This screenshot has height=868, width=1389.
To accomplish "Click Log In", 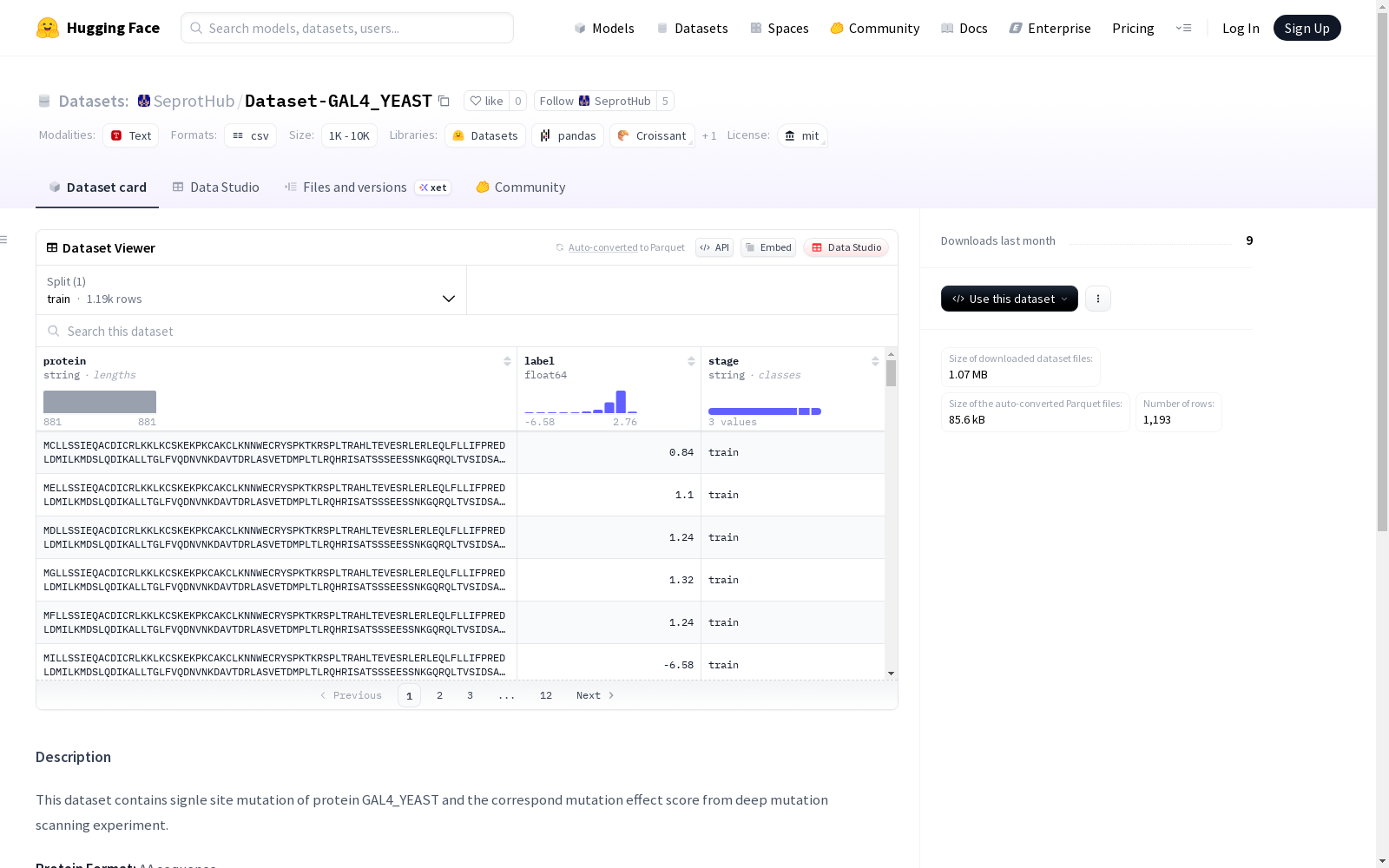I will (x=1241, y=28).
